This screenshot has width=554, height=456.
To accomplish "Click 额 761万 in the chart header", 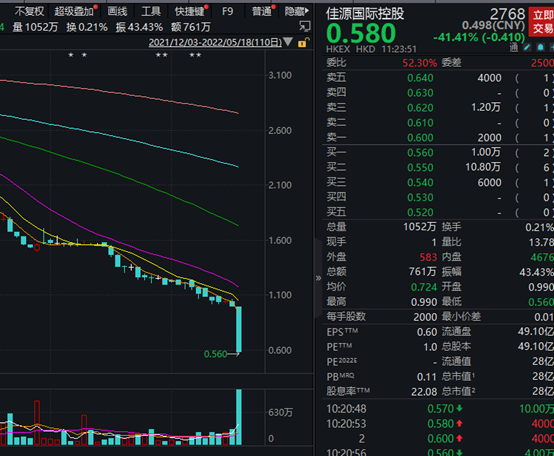I will [x=191, y=27].
